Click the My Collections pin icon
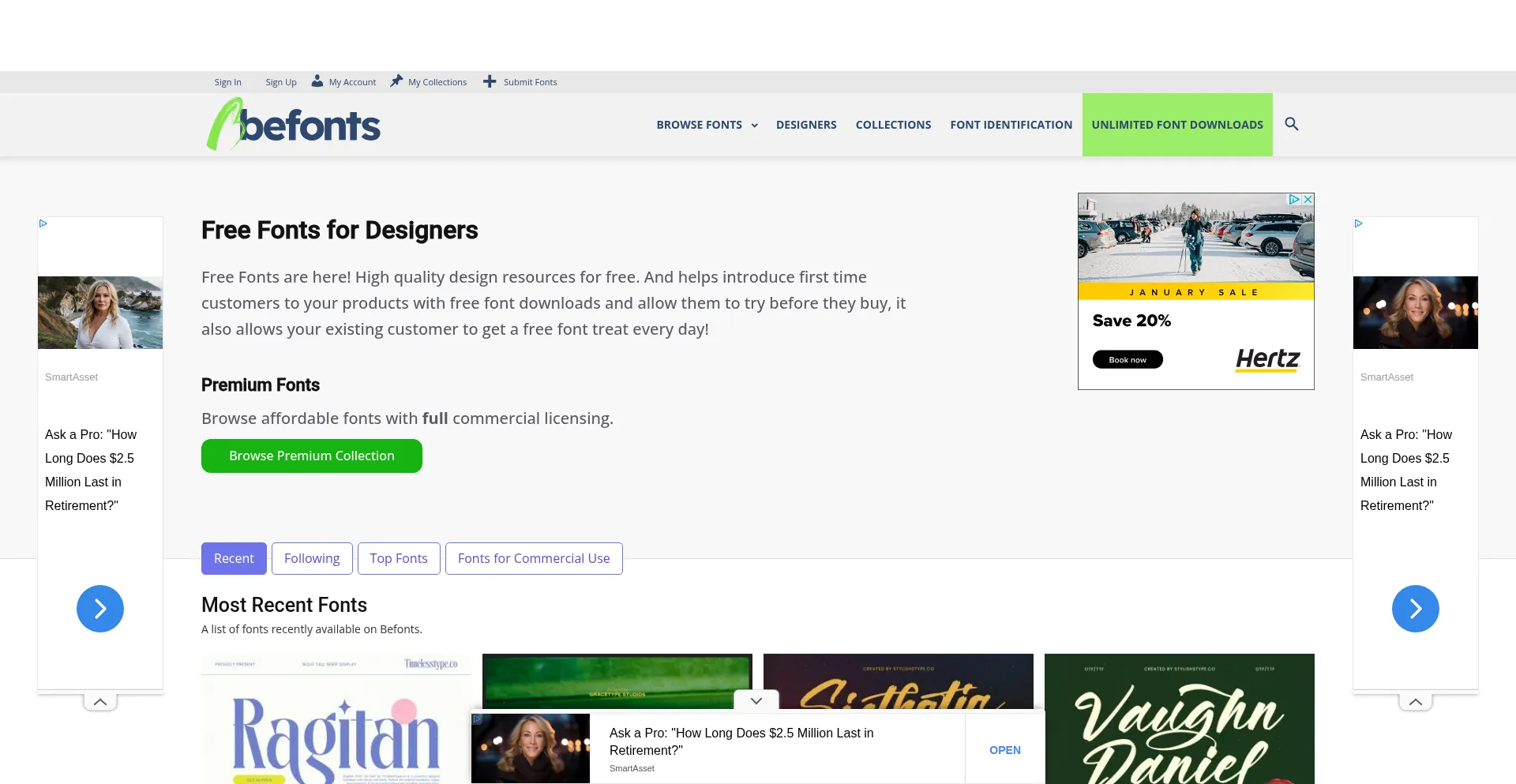1516x784 pixels. 395,81
